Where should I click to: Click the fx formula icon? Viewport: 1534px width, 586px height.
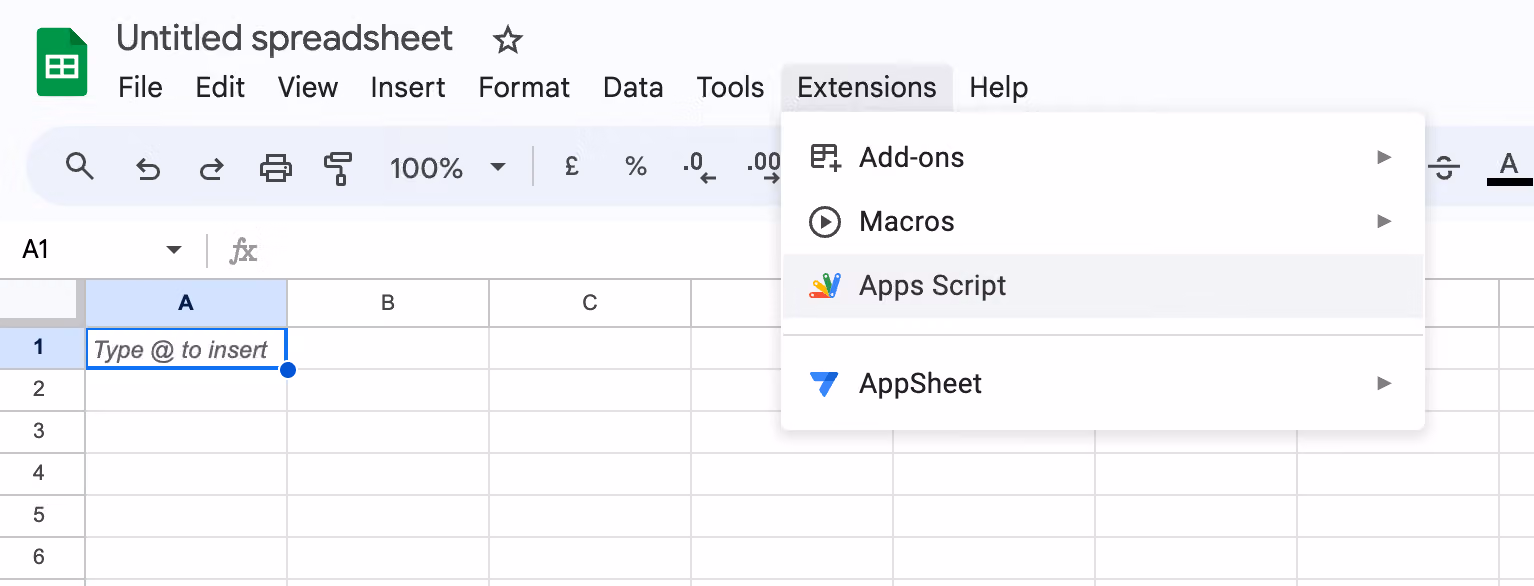point(243,250)
